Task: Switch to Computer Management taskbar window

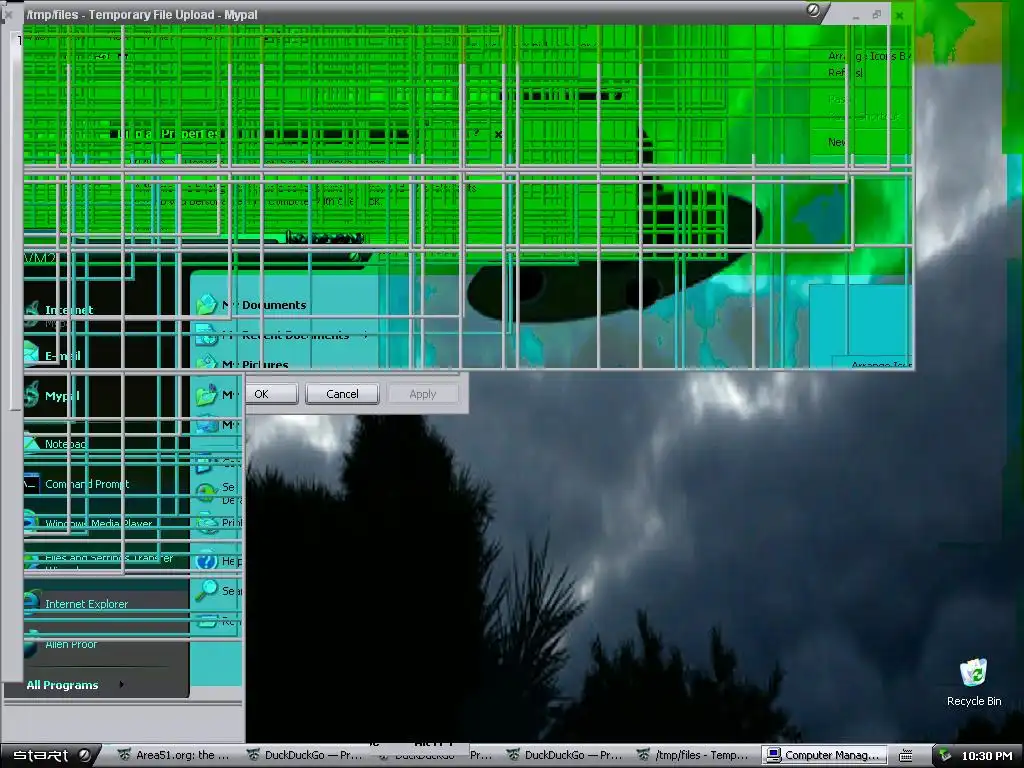Action: point(824,755)
